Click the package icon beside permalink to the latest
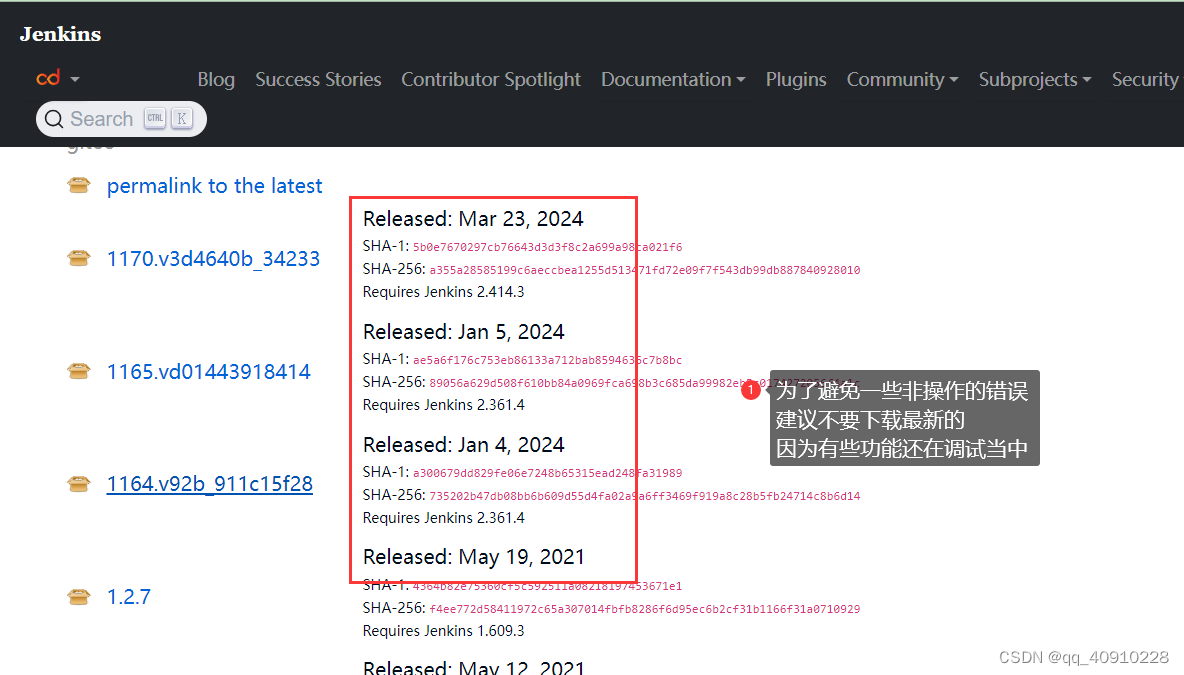The width and height of the screenshot is (1184, 675). (79, 185)
